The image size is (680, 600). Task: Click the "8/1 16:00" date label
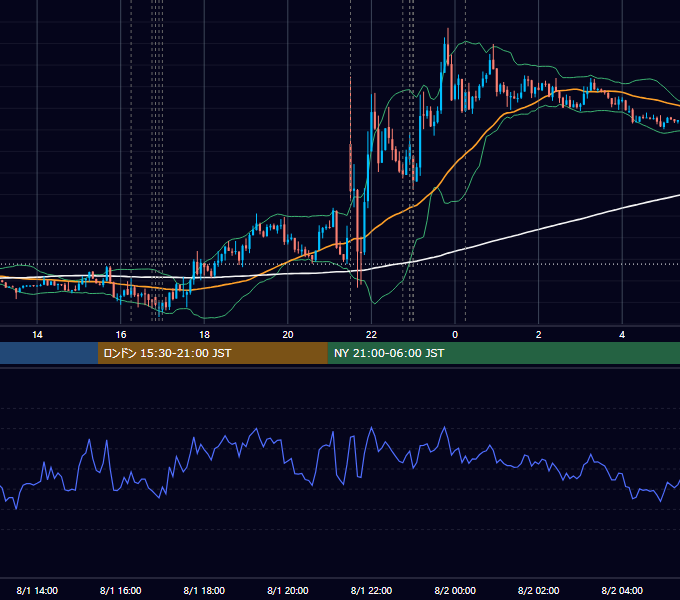[x=121, y=590]
